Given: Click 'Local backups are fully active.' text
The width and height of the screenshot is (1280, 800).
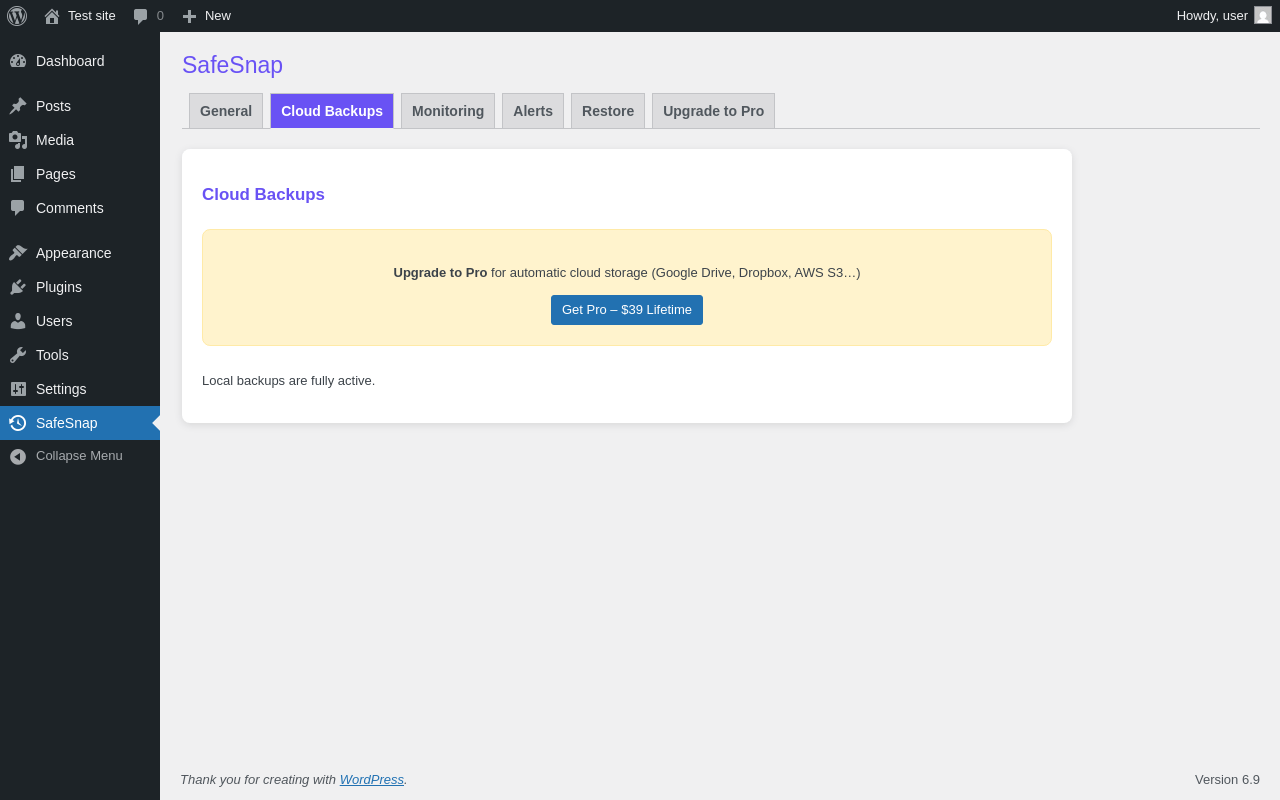Looking at the screenshot, I should tap(288, 381).
